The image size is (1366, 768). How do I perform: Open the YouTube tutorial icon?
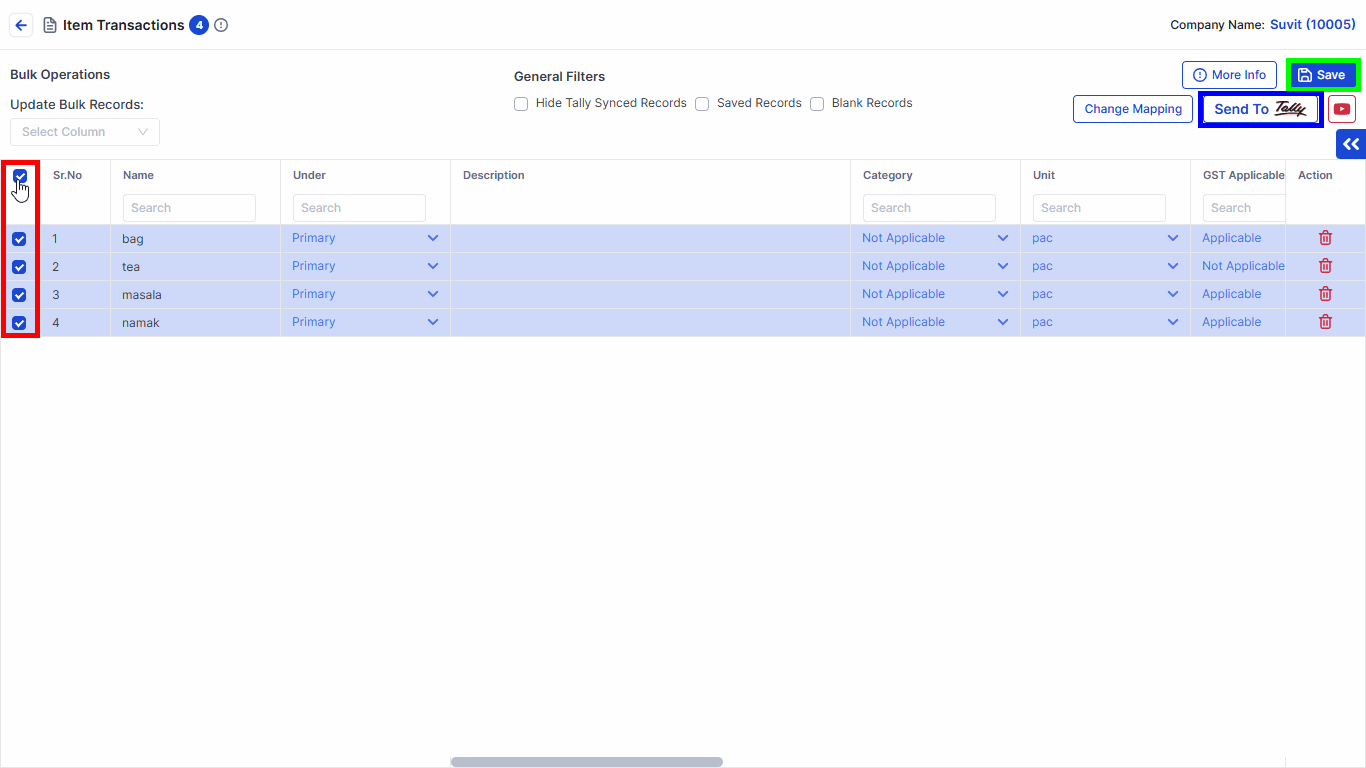coord(1342,109)
